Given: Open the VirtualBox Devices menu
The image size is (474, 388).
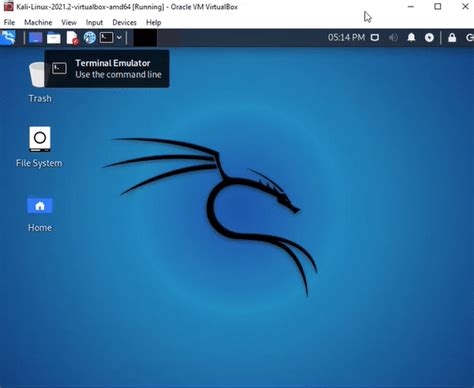Looking at the screenshot, I should [x=124, y=22].
